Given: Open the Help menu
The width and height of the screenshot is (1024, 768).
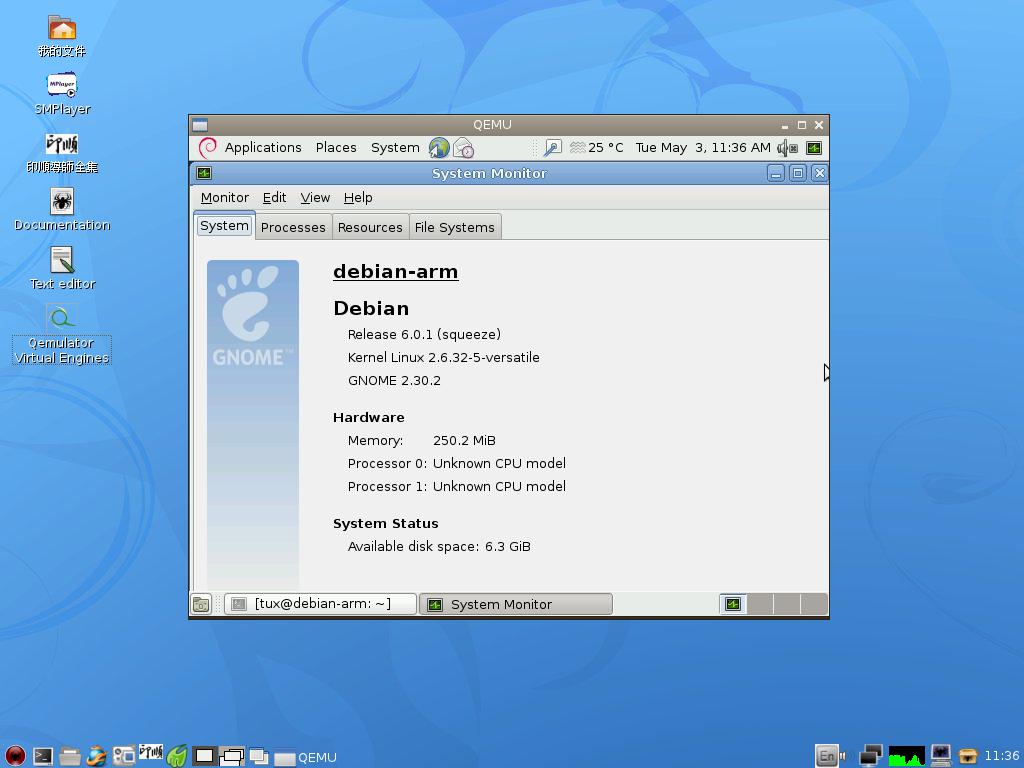Looking at the screenshot, I should (x=358, y=198).
